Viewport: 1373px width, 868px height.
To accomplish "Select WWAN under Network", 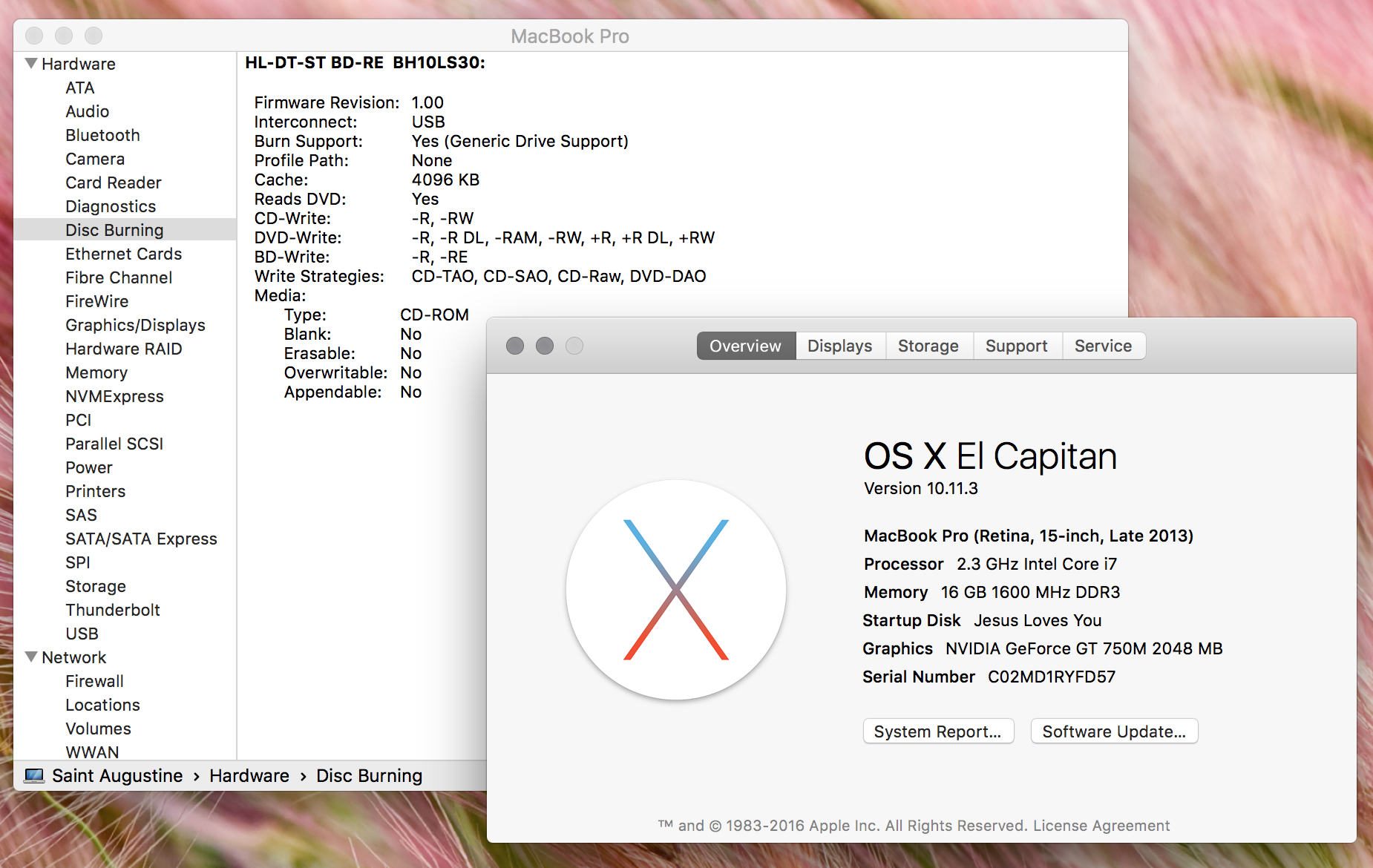I will pos(92,752).
